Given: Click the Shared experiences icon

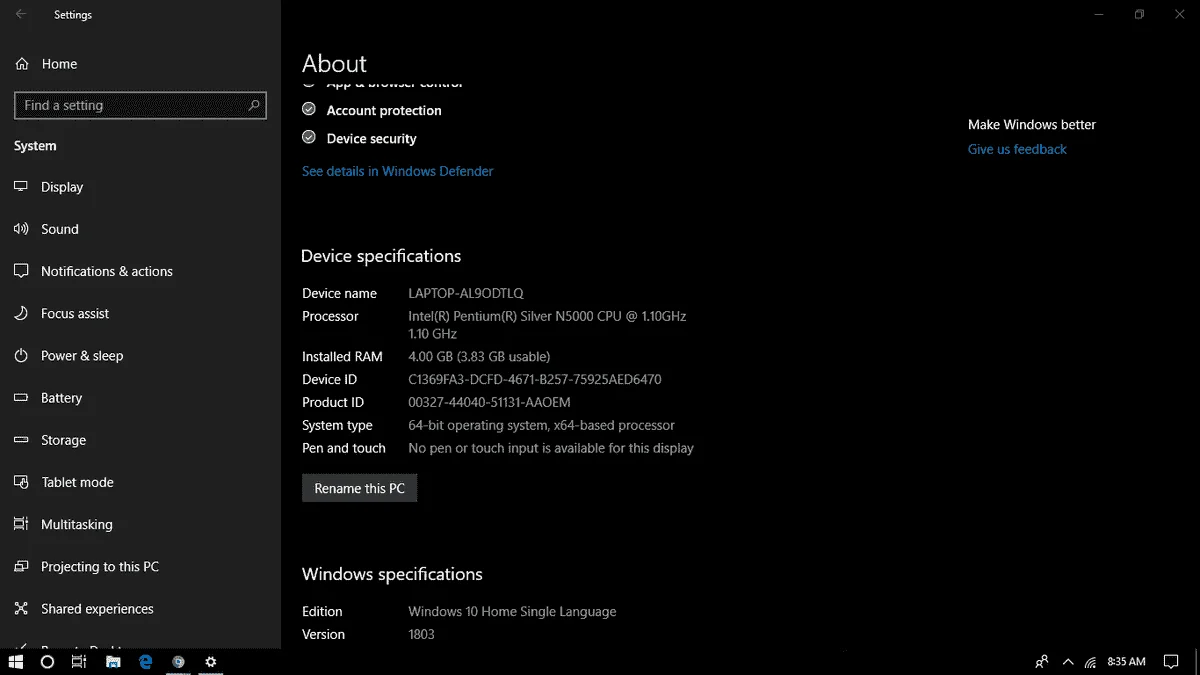Looking at the screenshot, I should click(21, 608).
